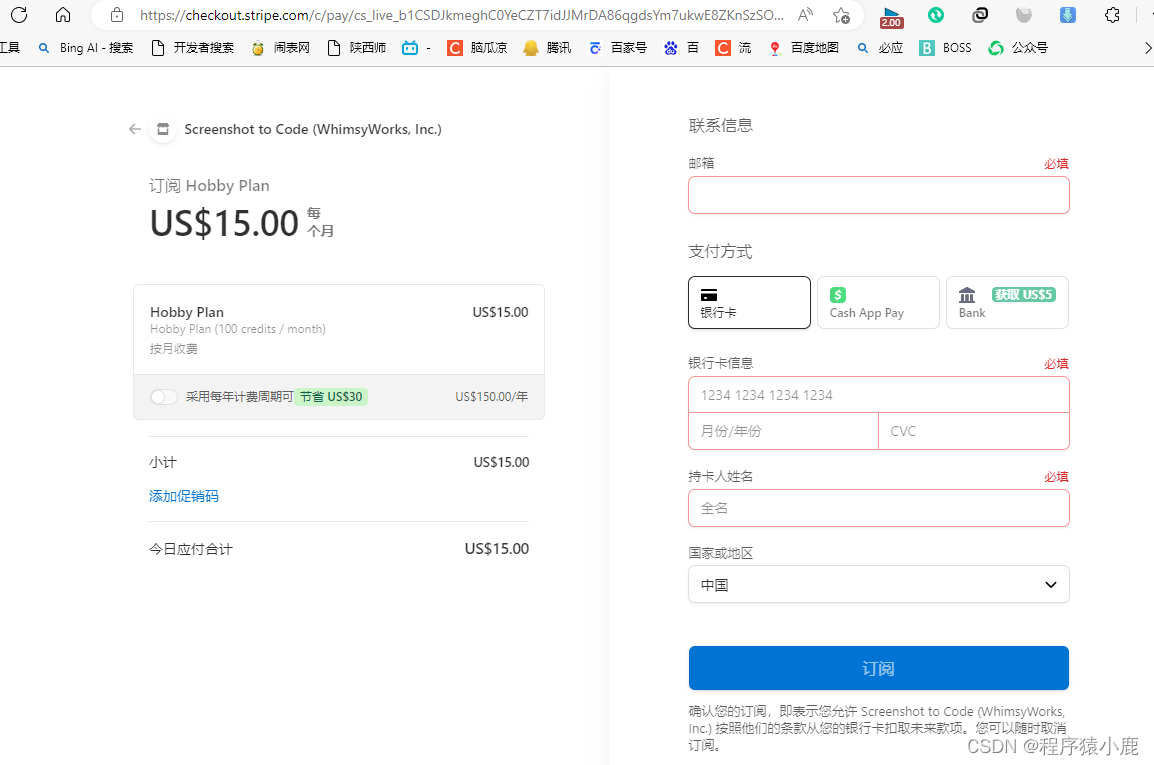Activate the read aloud icon in address bar
Screen dimensions: 1154x765
pos(806,15)
